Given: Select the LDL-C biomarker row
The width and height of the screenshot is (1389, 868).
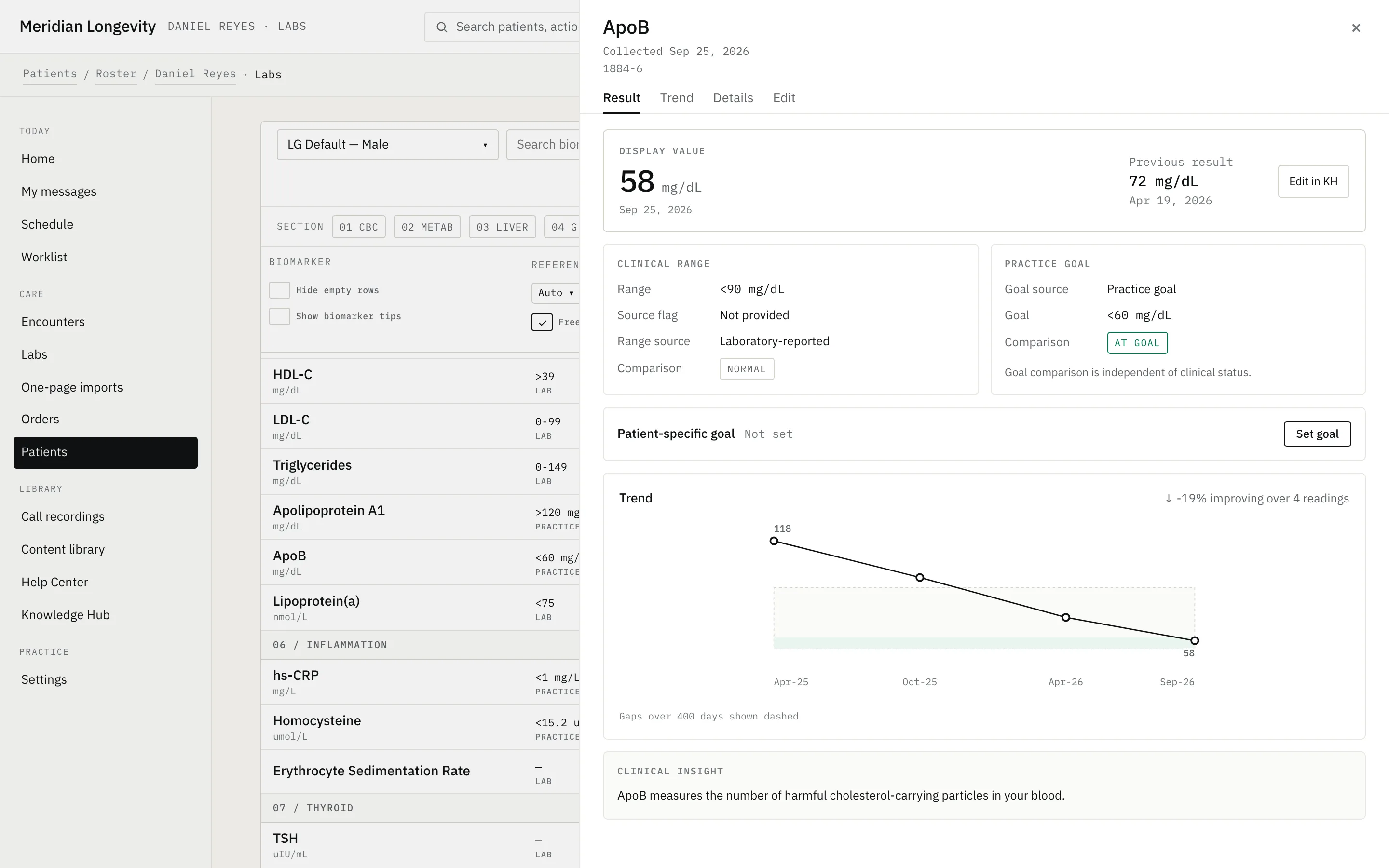Looking at the screenshot, I should [420, 427].
